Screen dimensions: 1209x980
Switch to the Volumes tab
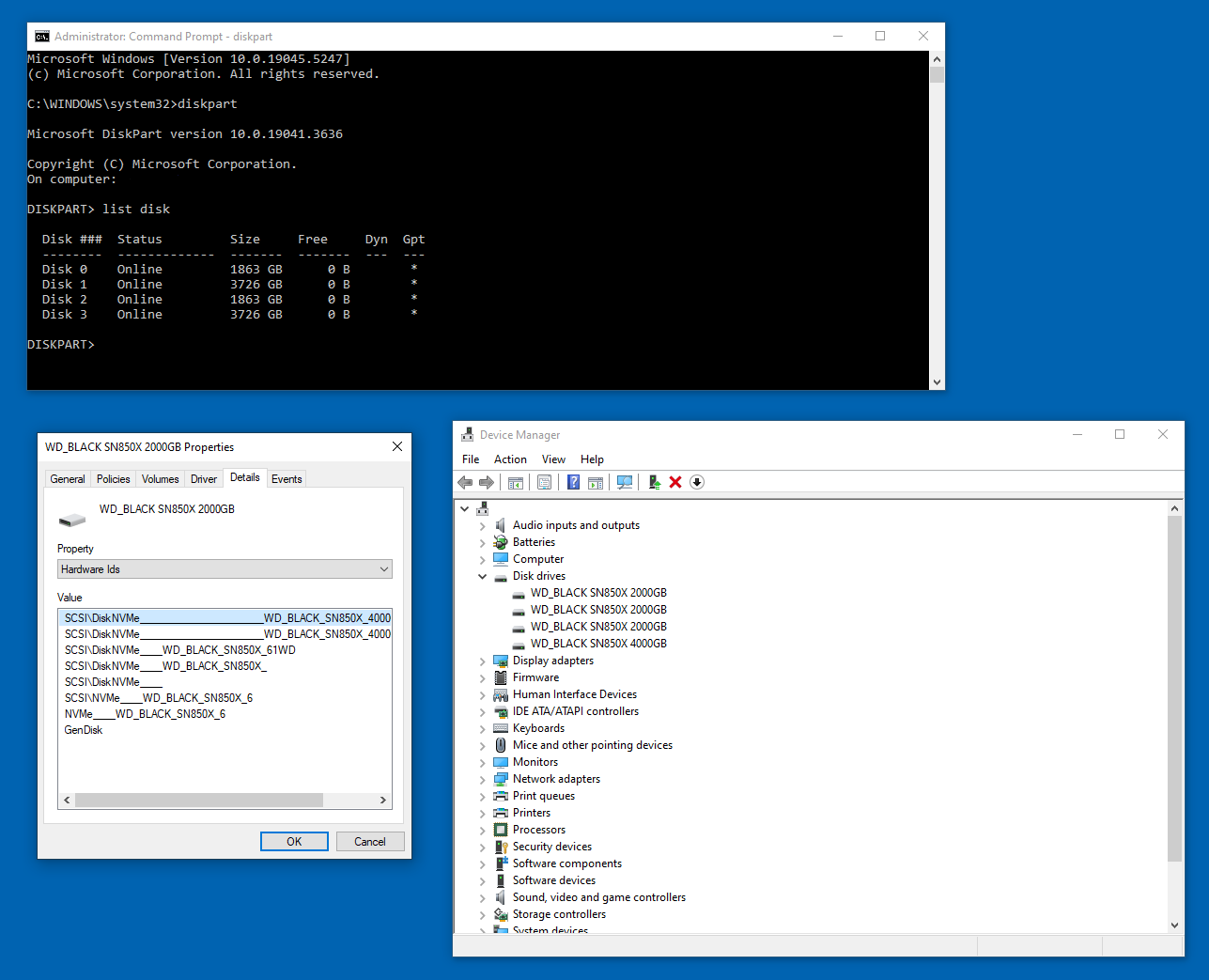[161, 479]
